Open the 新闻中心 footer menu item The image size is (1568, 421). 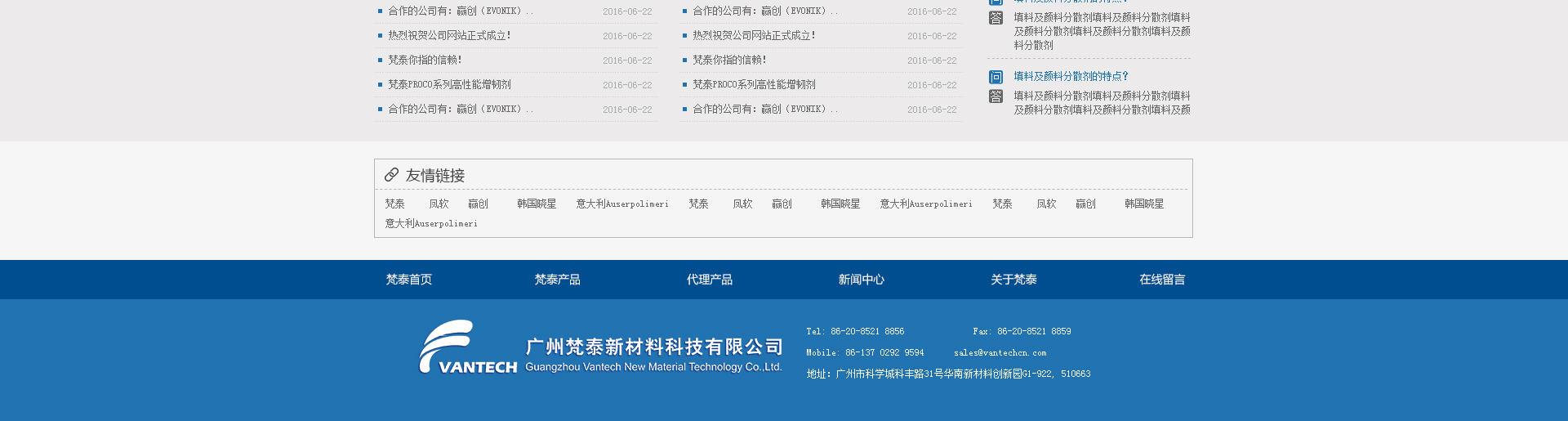point(861,280)
